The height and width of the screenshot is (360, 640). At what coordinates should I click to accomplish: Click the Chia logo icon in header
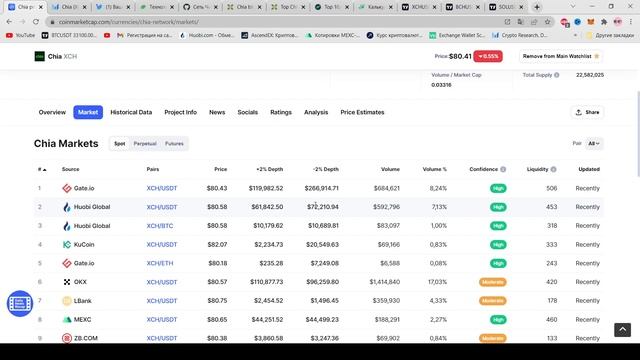click(x=40, y=56)
